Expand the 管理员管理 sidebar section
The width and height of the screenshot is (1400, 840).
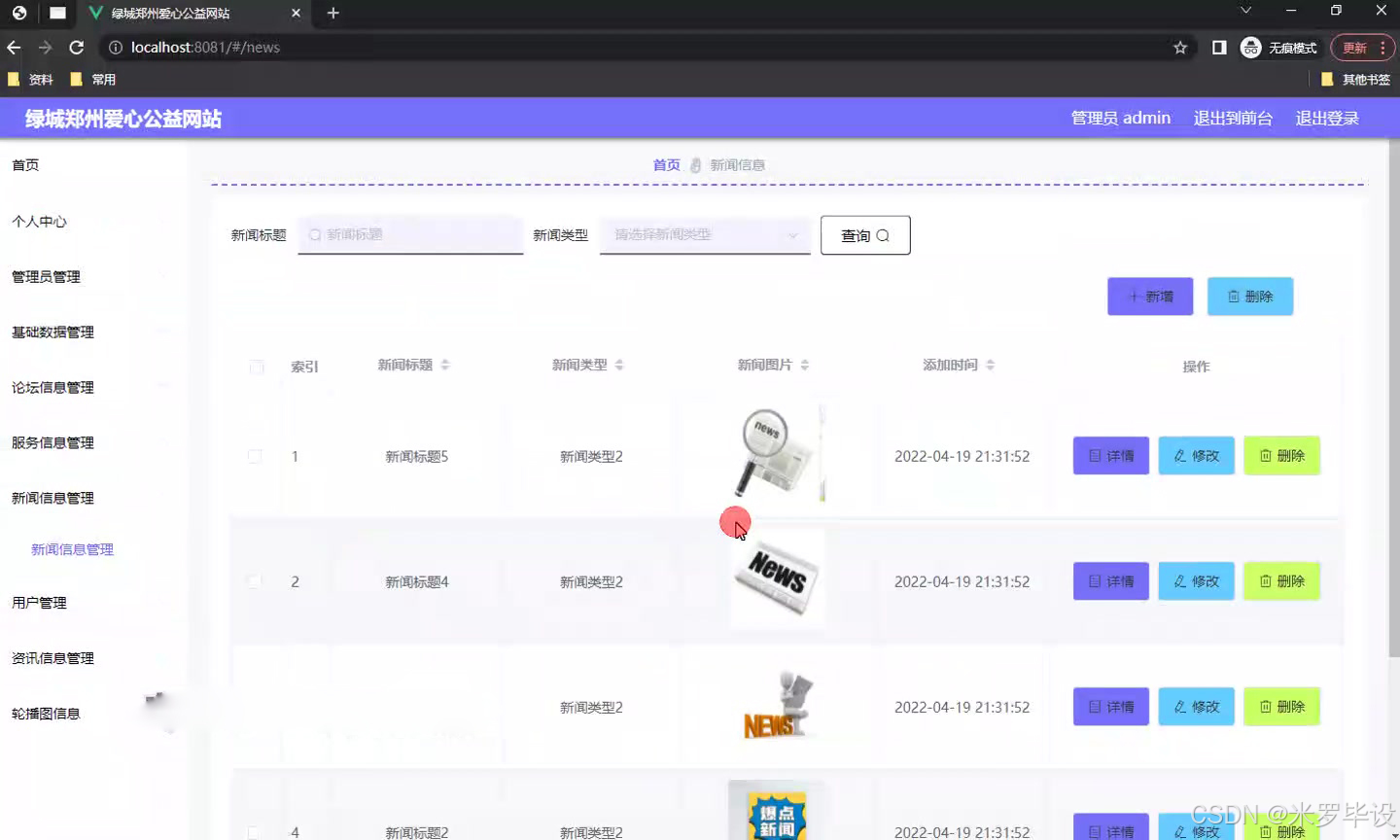point(53,276)
